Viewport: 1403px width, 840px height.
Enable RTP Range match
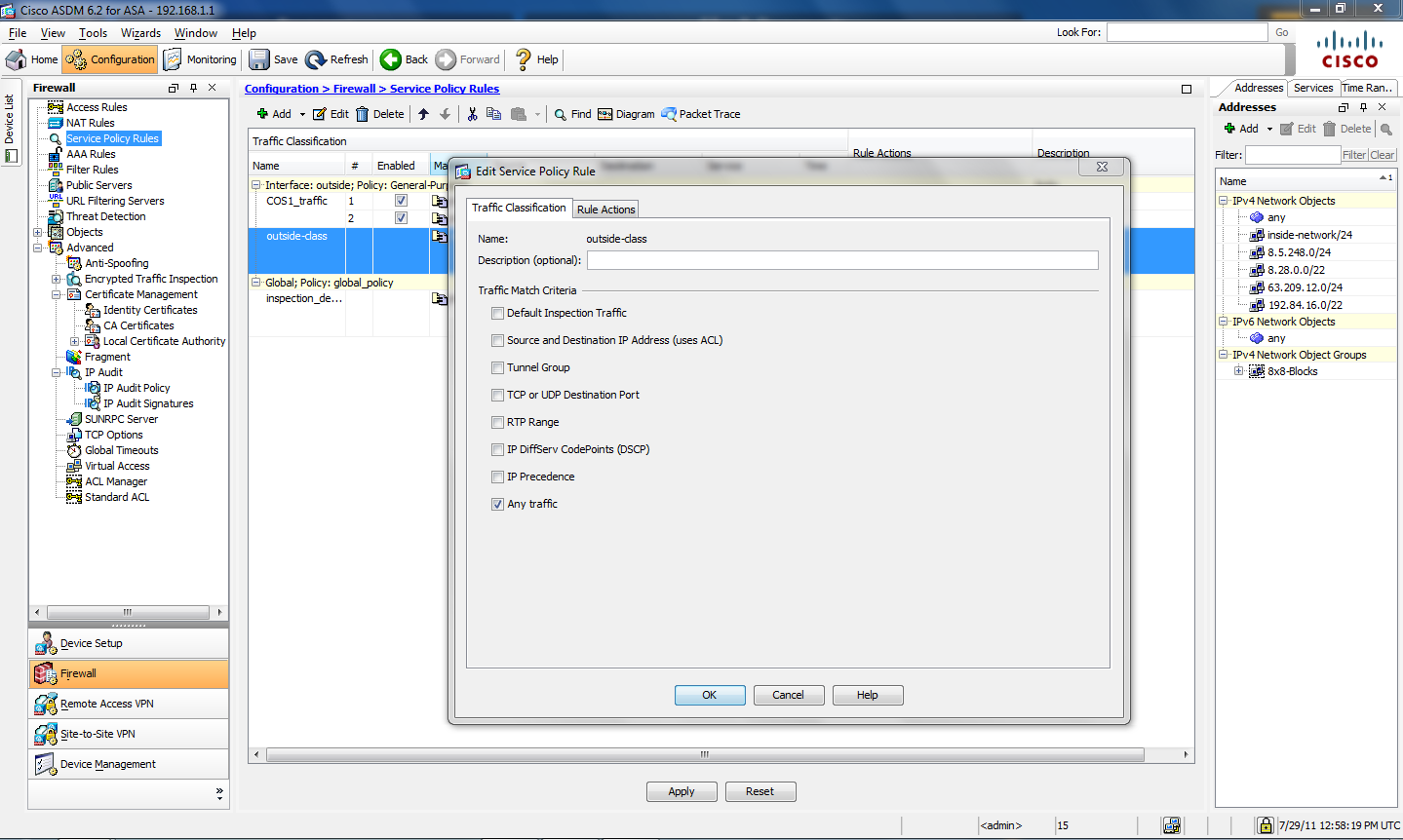497,422
